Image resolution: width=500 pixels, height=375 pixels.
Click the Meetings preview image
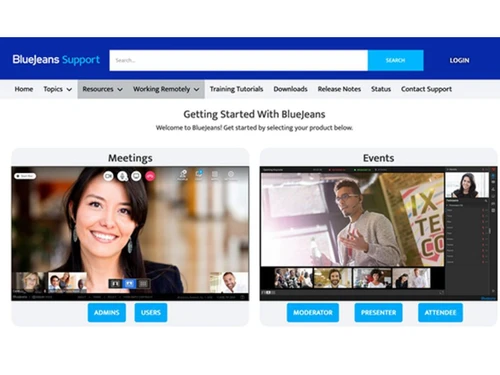(130, 233)
